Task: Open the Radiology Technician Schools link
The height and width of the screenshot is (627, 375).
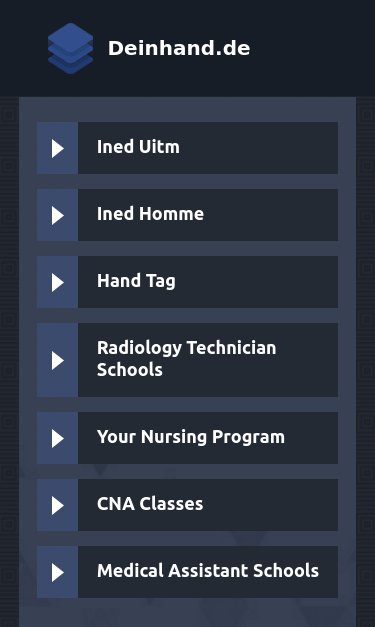Action: (187, 359)
